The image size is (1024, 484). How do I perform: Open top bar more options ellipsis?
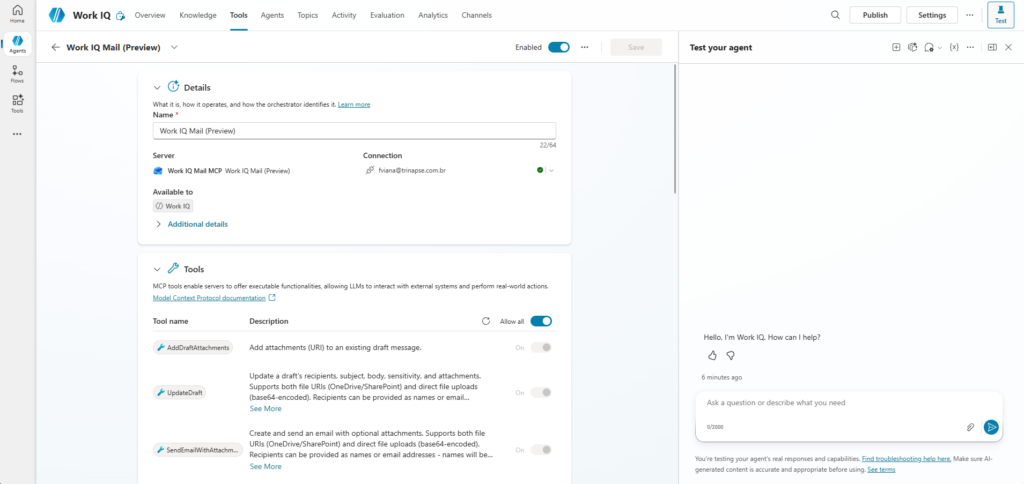(969, 15)
